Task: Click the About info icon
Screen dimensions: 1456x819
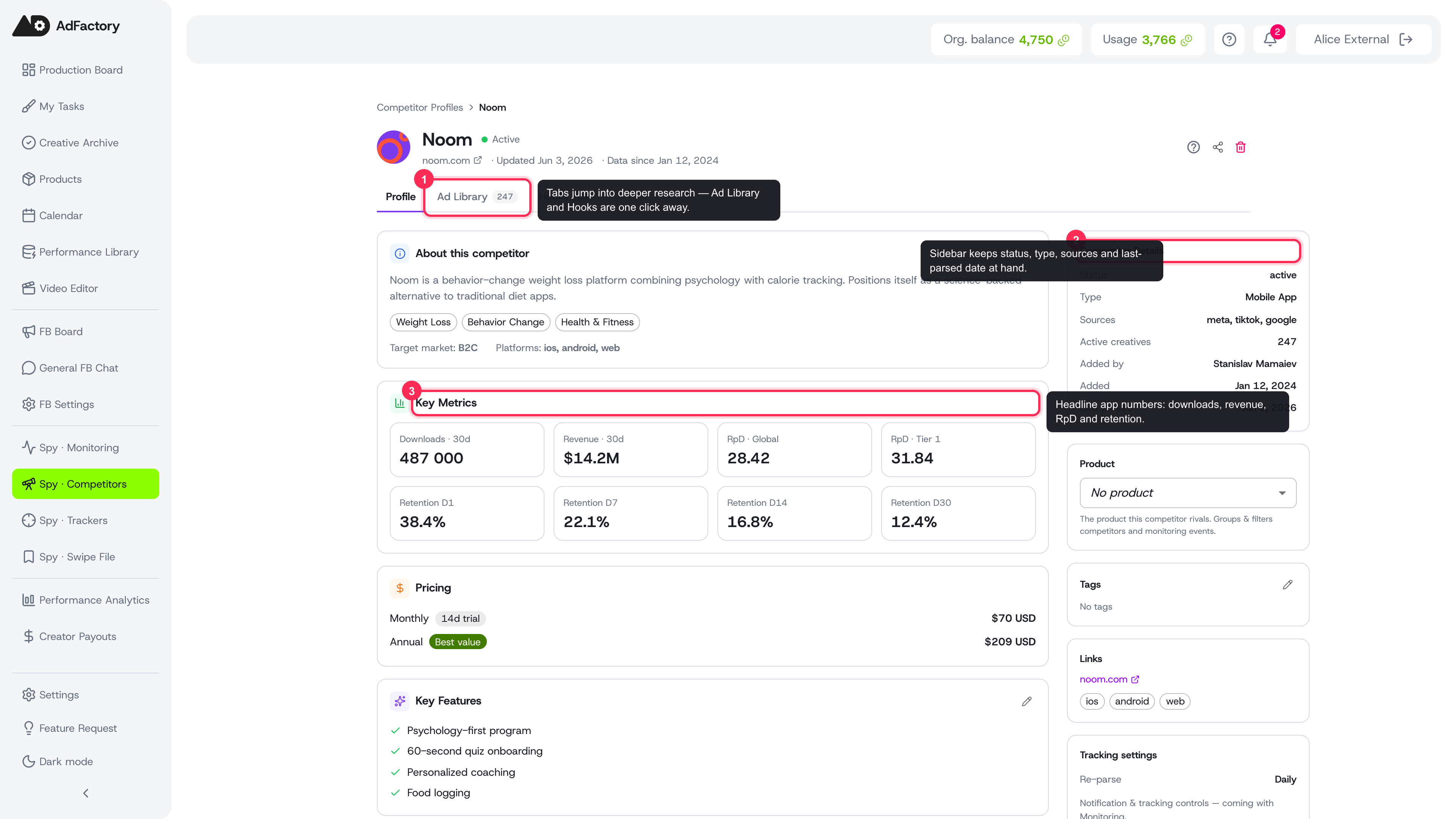Action: [400, 254]
